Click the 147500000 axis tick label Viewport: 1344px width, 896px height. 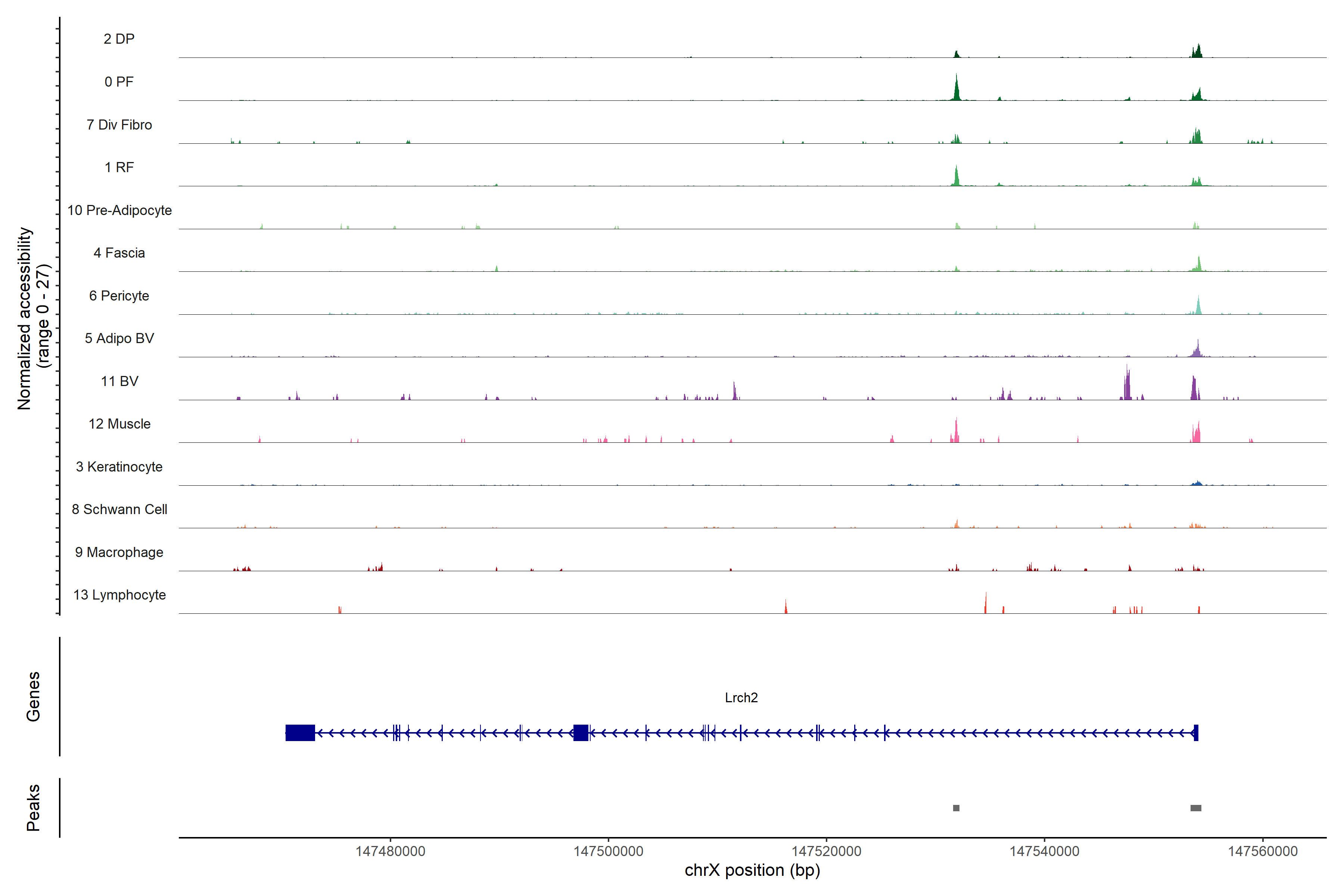(608, 852)
